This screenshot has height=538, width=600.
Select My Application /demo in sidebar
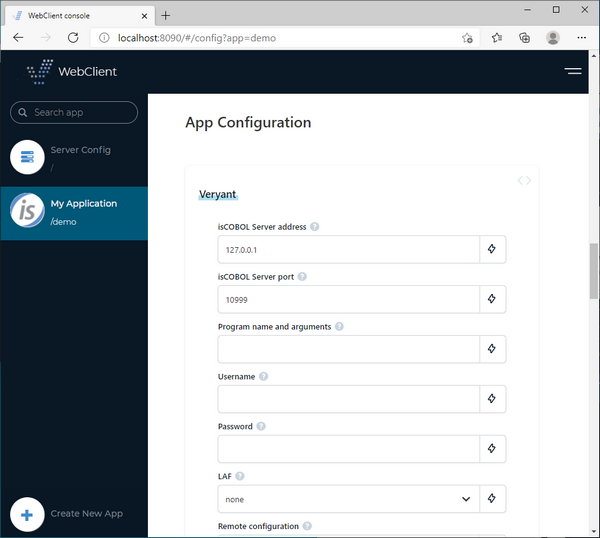click(x=74, y=213)
